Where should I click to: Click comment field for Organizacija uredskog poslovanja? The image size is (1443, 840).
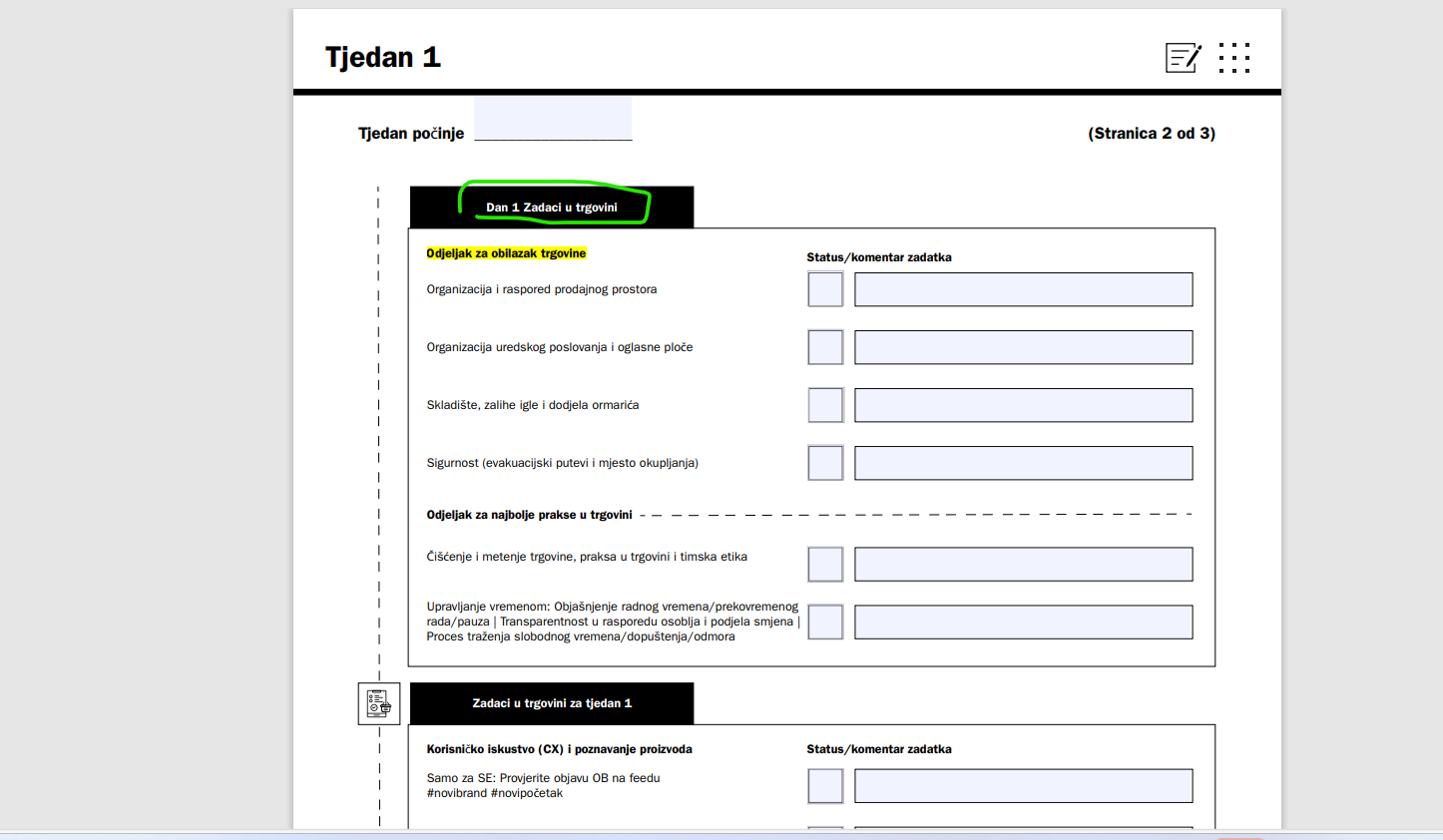(1023, 347)
